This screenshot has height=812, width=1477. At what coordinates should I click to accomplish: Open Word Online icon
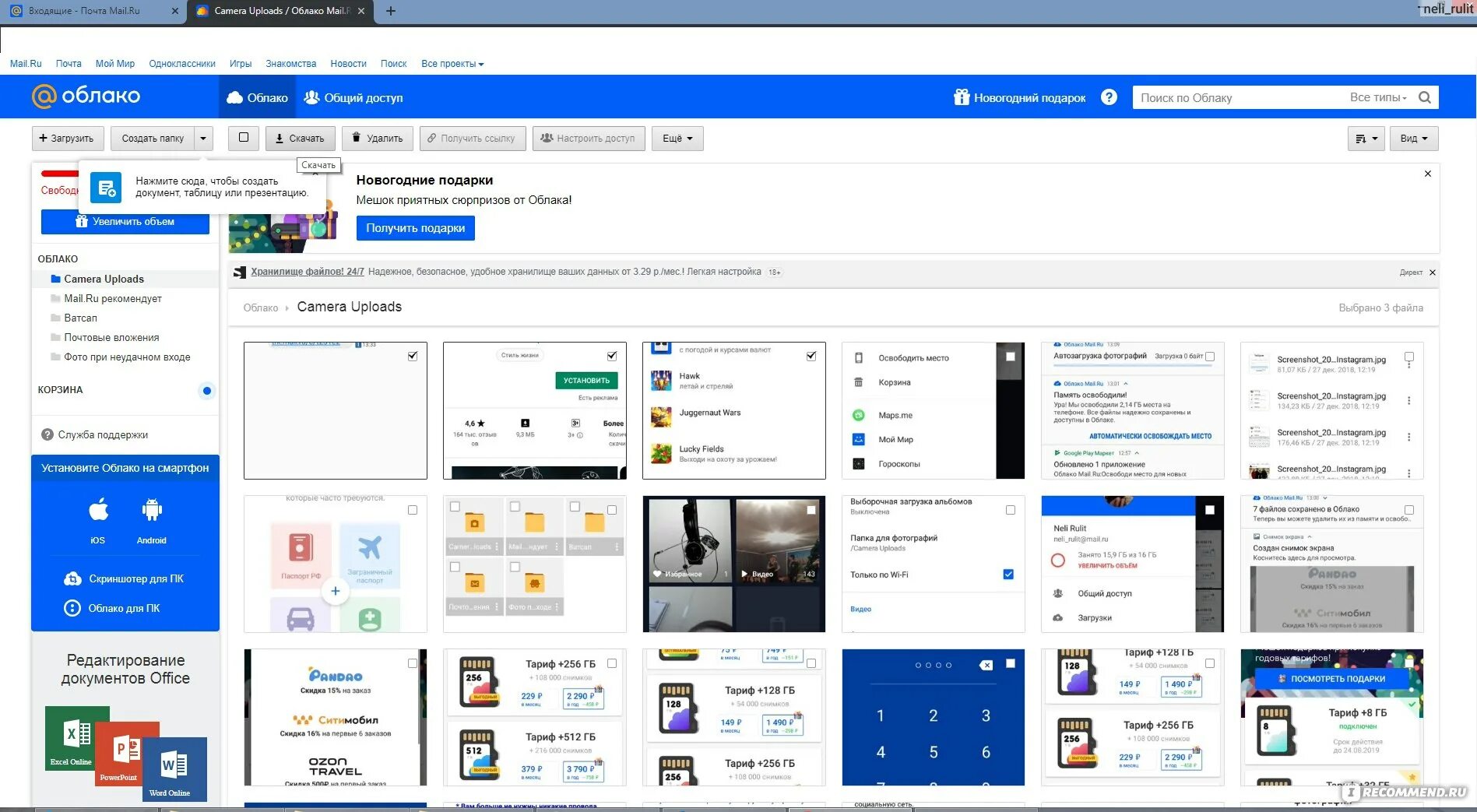(176, 769)
